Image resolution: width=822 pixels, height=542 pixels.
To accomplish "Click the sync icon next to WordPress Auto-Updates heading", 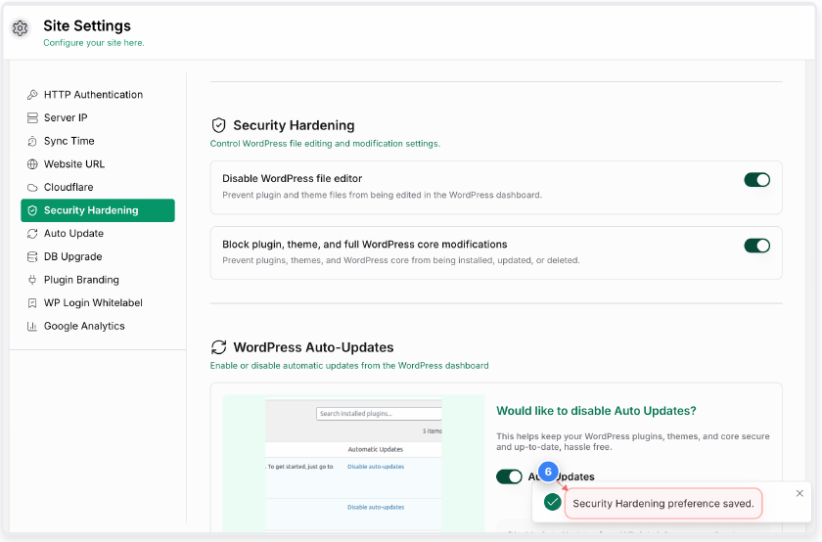I will click(x=219, y=347).
